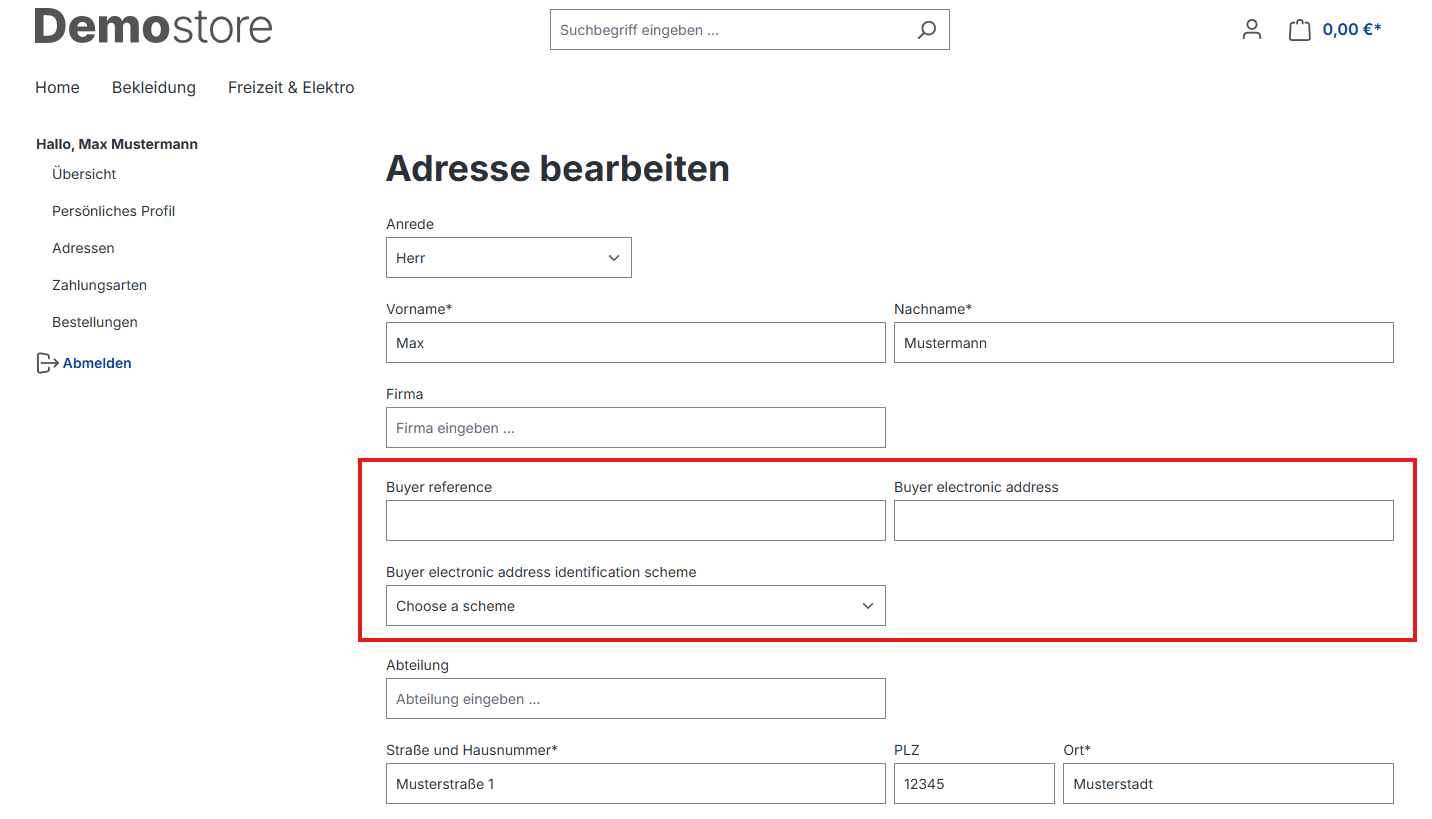This screenshot has width=1432, height=819.
Task: Click the cart total 0,00 € amount
Action: 1351,30
